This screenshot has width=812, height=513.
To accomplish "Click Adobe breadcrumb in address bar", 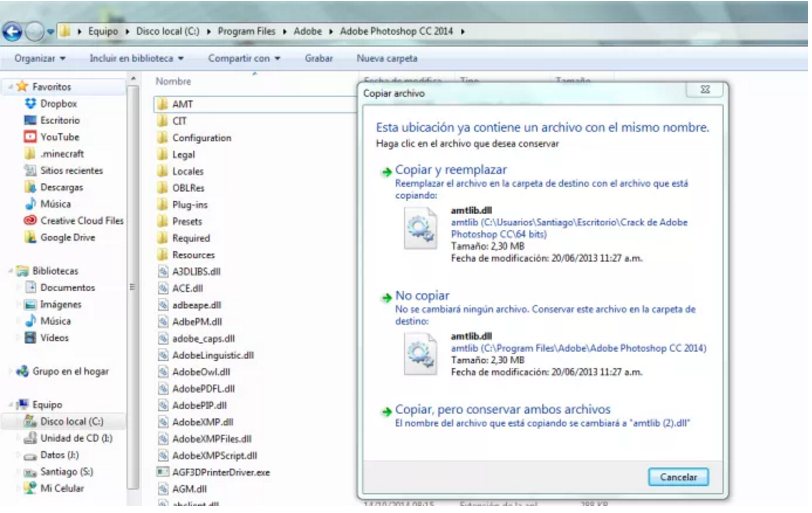I will coord(308,31).
